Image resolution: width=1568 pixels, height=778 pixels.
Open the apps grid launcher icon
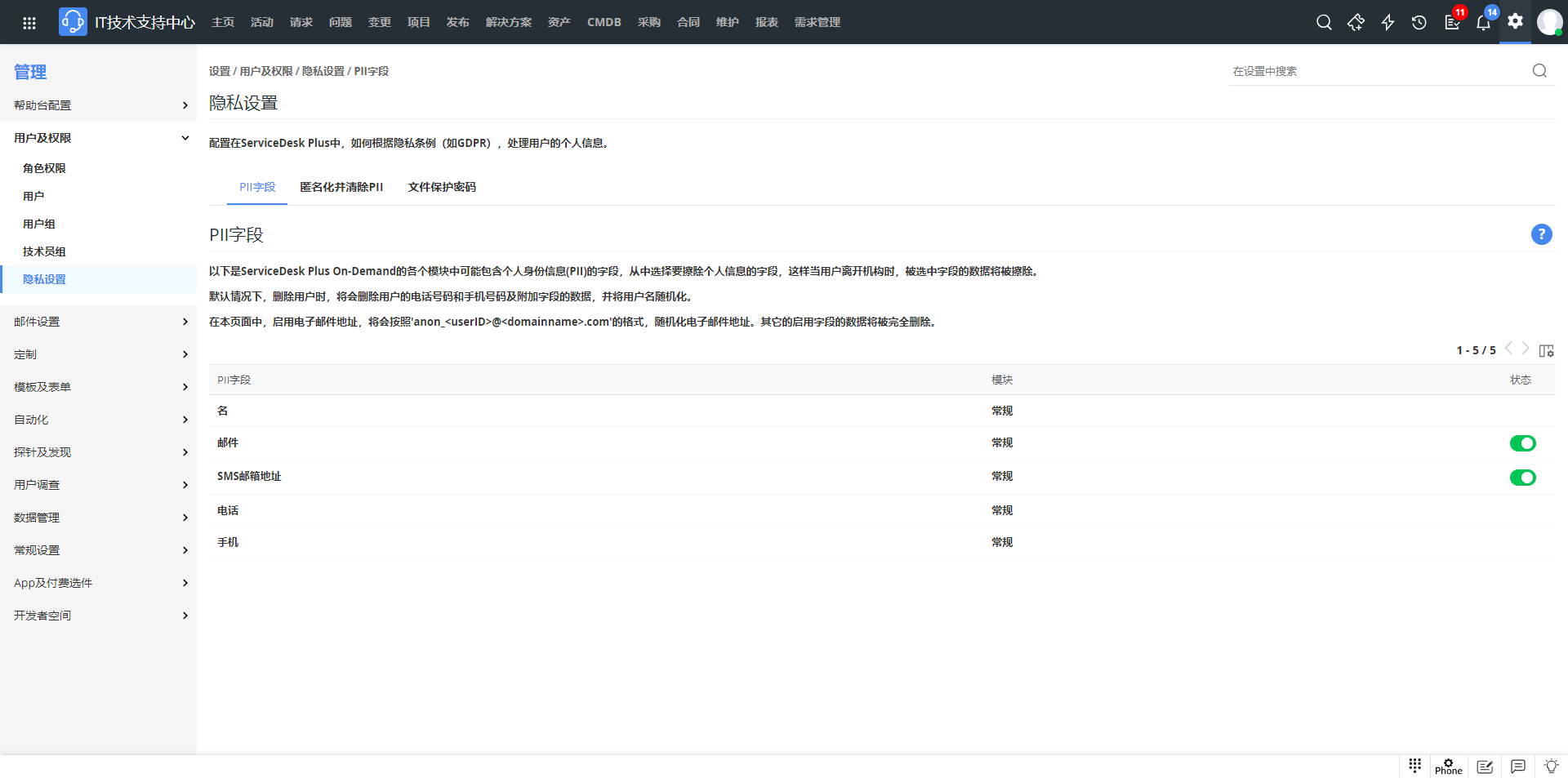coord(29,22)
